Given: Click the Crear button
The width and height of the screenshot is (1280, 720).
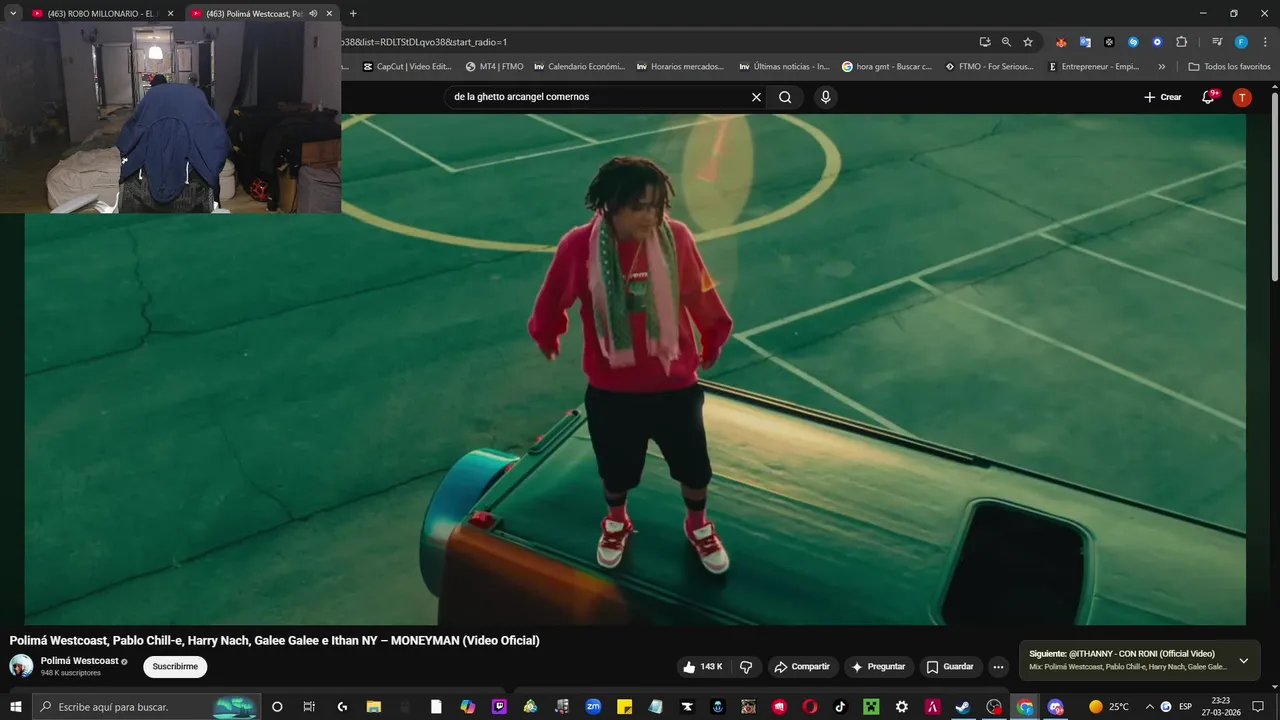Looking at the screenshot, I should click(1163, 97).
